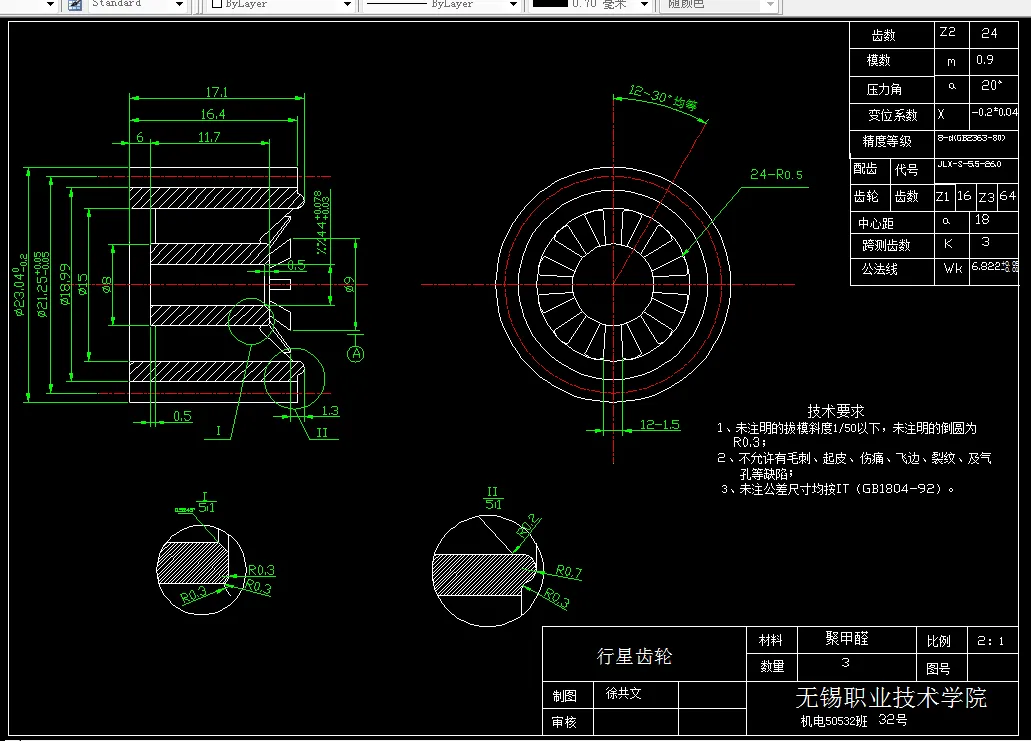Click the 数量 cell in title block
Screen dimensions: 1031x741
[x=772, y=667]
